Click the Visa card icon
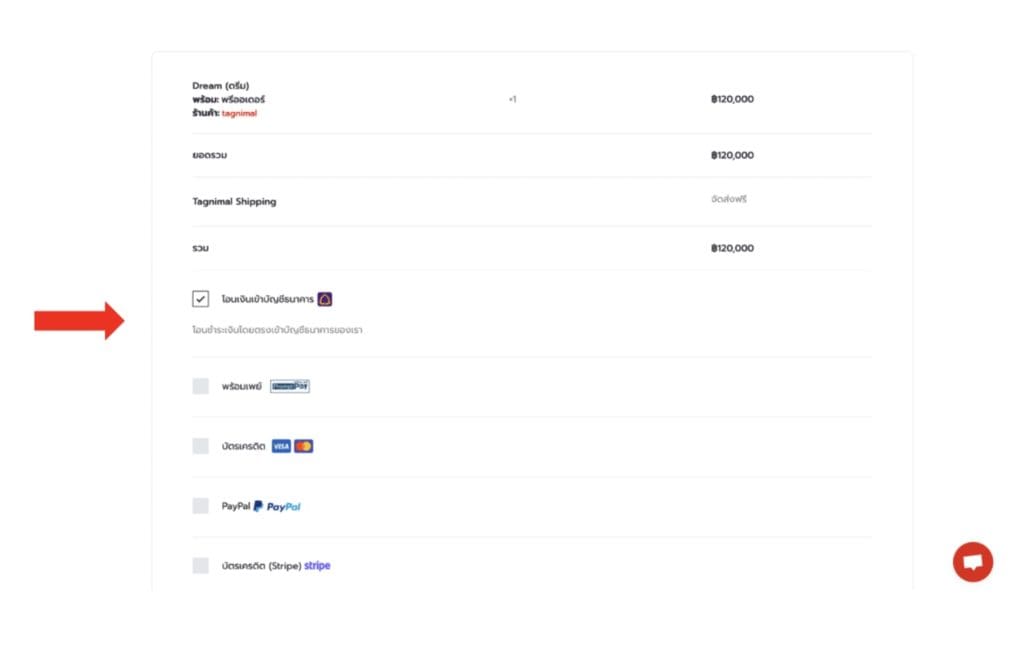The height and width of the screenshot is (645, 1024). 281,446
